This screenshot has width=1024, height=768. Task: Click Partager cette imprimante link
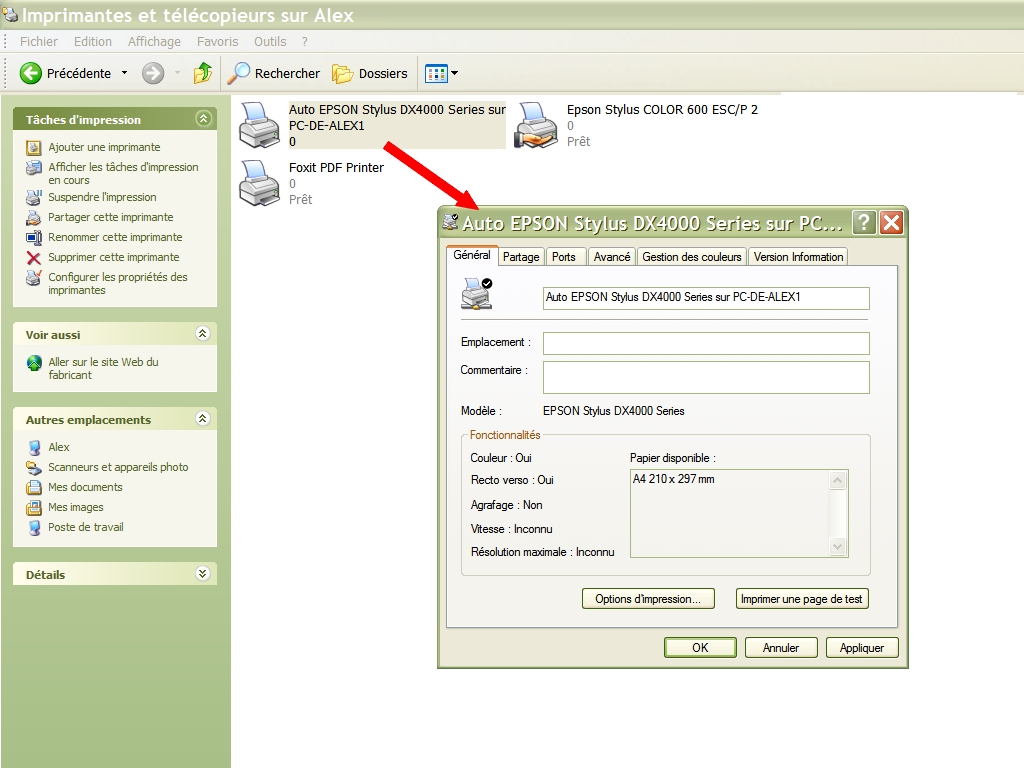[x=111, y=217]
